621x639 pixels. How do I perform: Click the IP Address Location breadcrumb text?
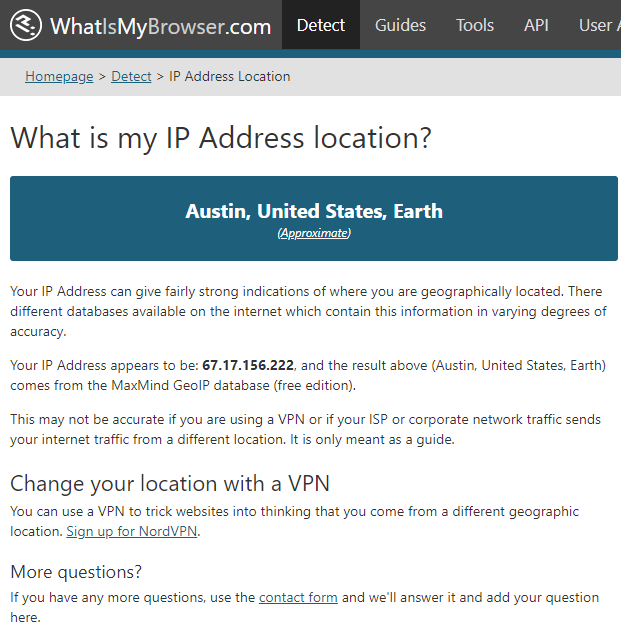[x=230, y=76]
